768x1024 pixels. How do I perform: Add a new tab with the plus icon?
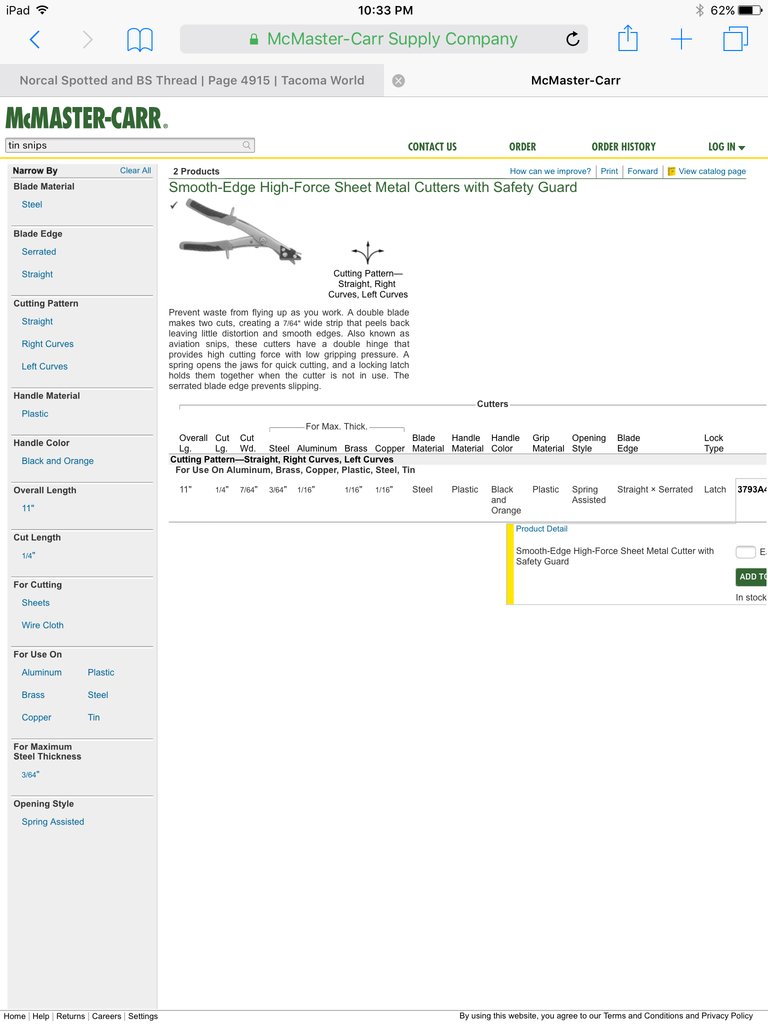(681, 39)
